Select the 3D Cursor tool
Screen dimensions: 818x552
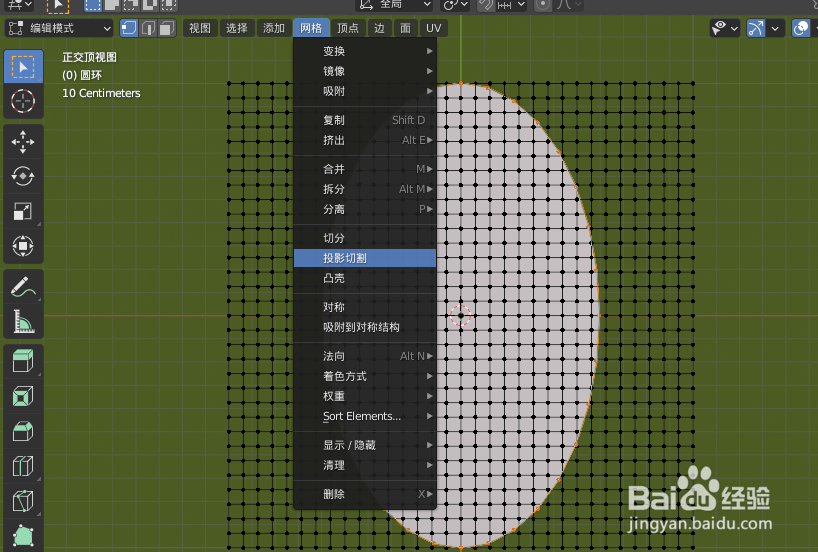pyautogui.click(x=23, y=101)
